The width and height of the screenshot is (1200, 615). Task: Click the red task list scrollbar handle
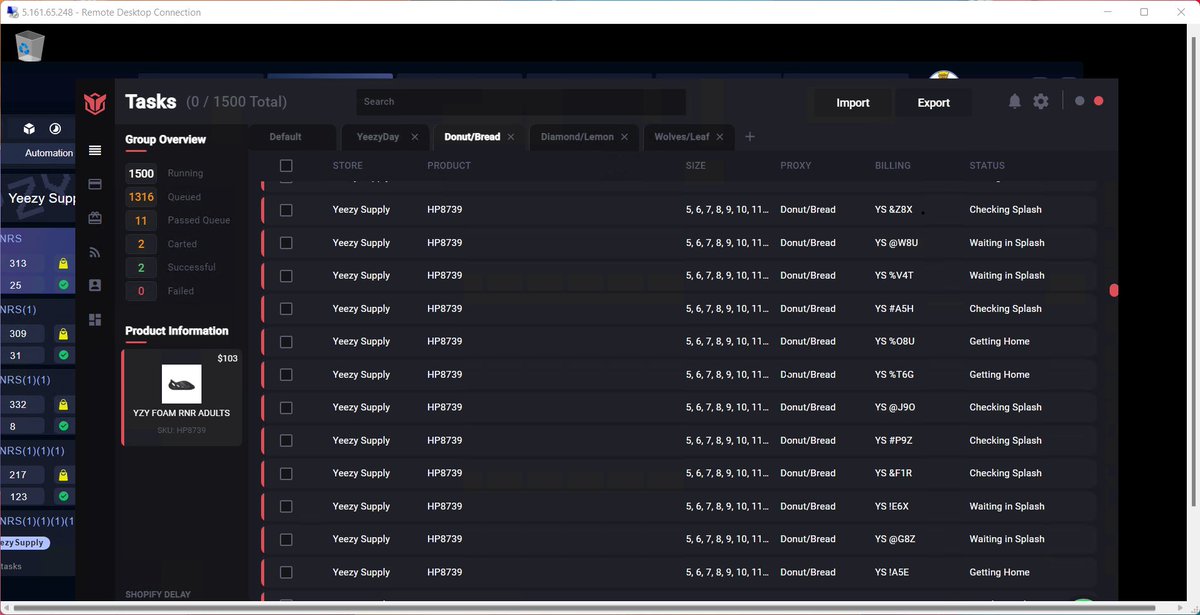[1114, 290]
